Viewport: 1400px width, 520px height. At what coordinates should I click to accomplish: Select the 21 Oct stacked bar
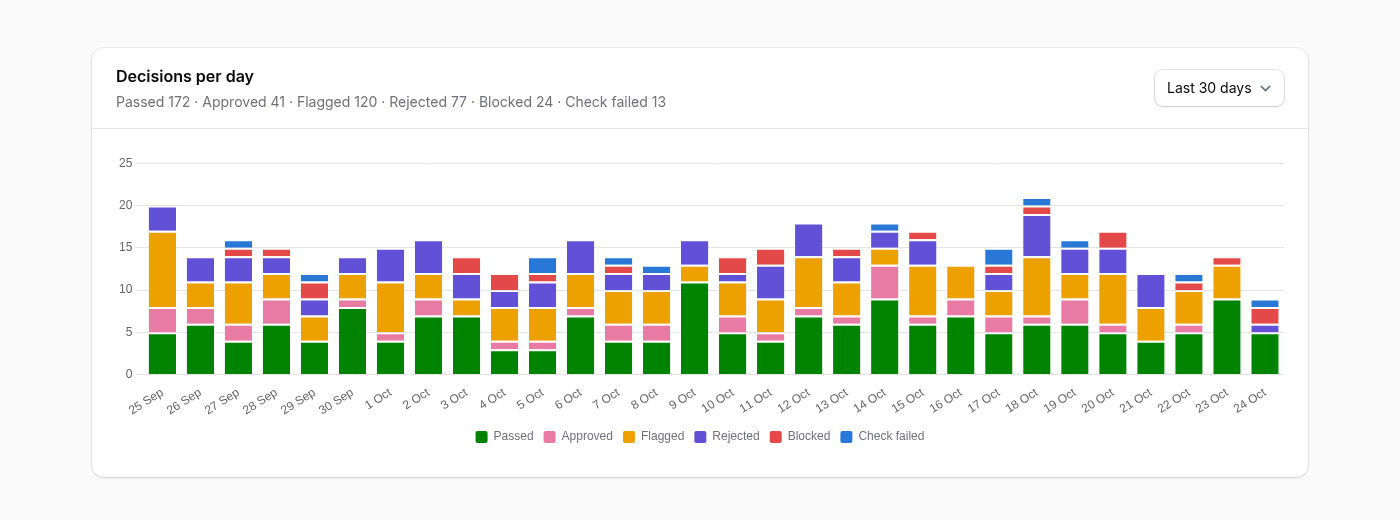1151,325
